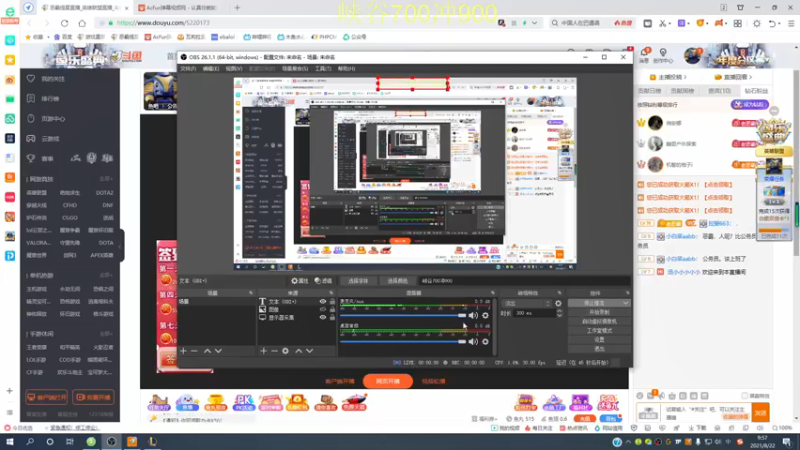
Task: Click orange web broadcast button below OBS
Action: click(x=387, y=381)
